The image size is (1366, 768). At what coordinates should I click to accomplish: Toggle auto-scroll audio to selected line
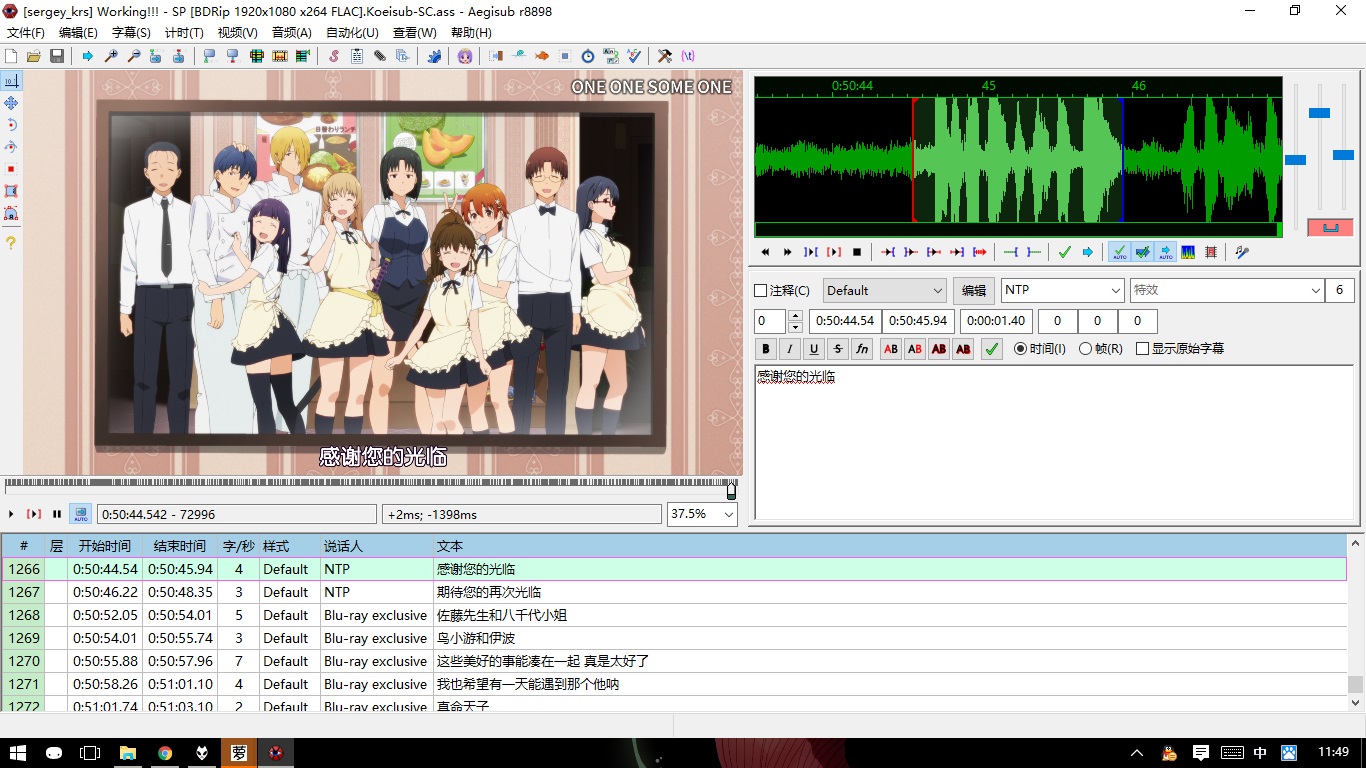[x=1165, y=252]
